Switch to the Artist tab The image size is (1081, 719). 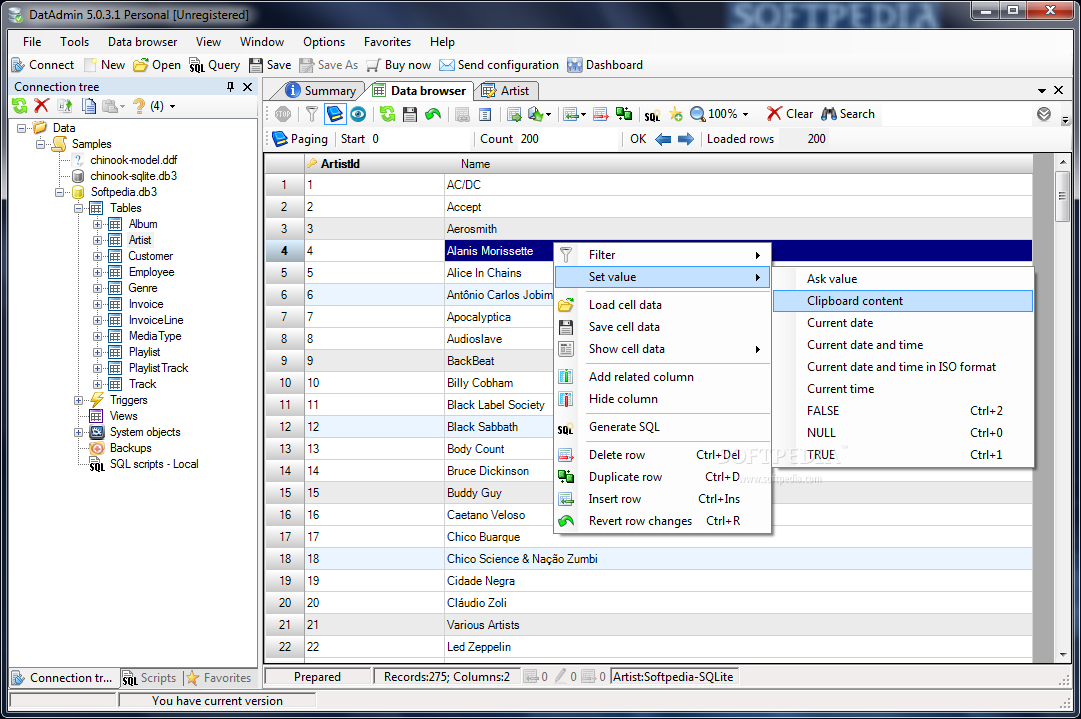click(x=505, y=90)
